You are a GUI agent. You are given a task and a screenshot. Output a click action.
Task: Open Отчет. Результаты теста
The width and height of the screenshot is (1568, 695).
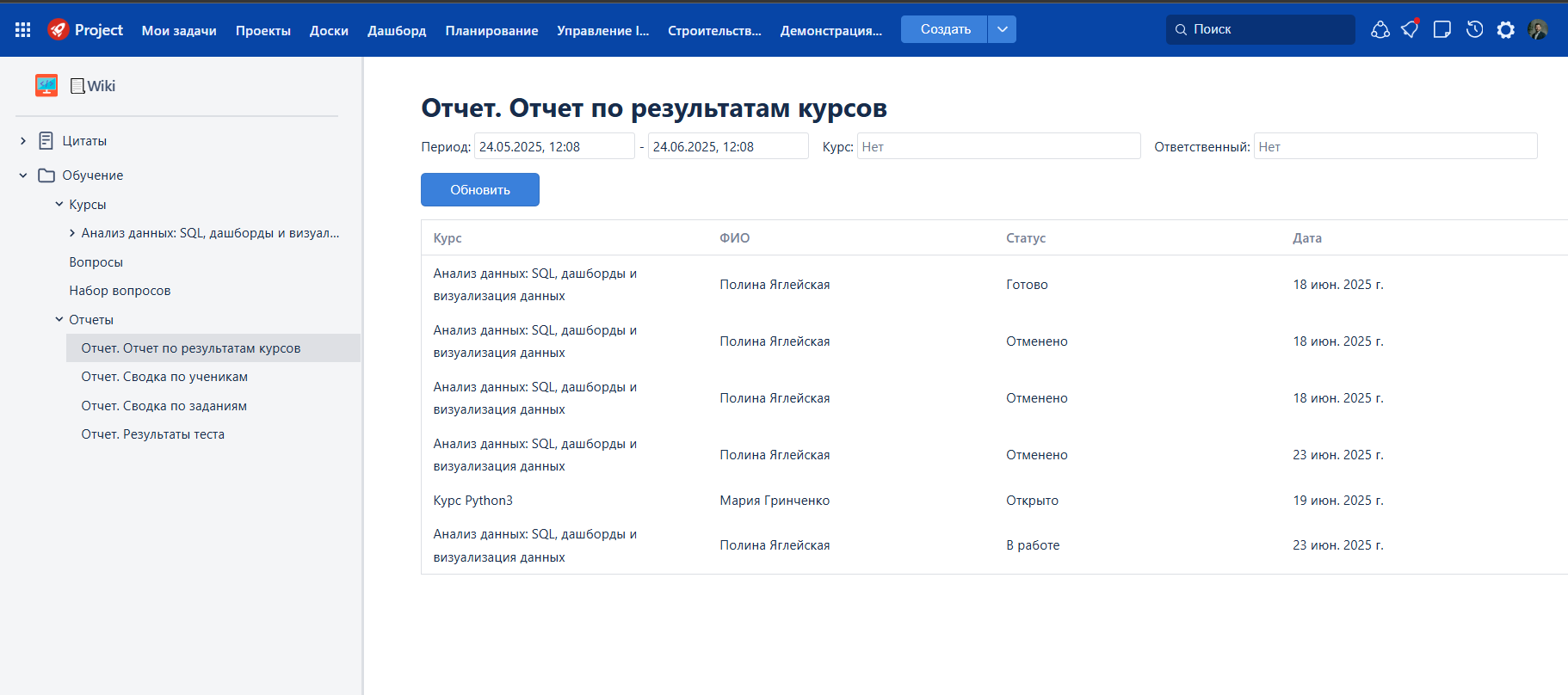[152, 434]
